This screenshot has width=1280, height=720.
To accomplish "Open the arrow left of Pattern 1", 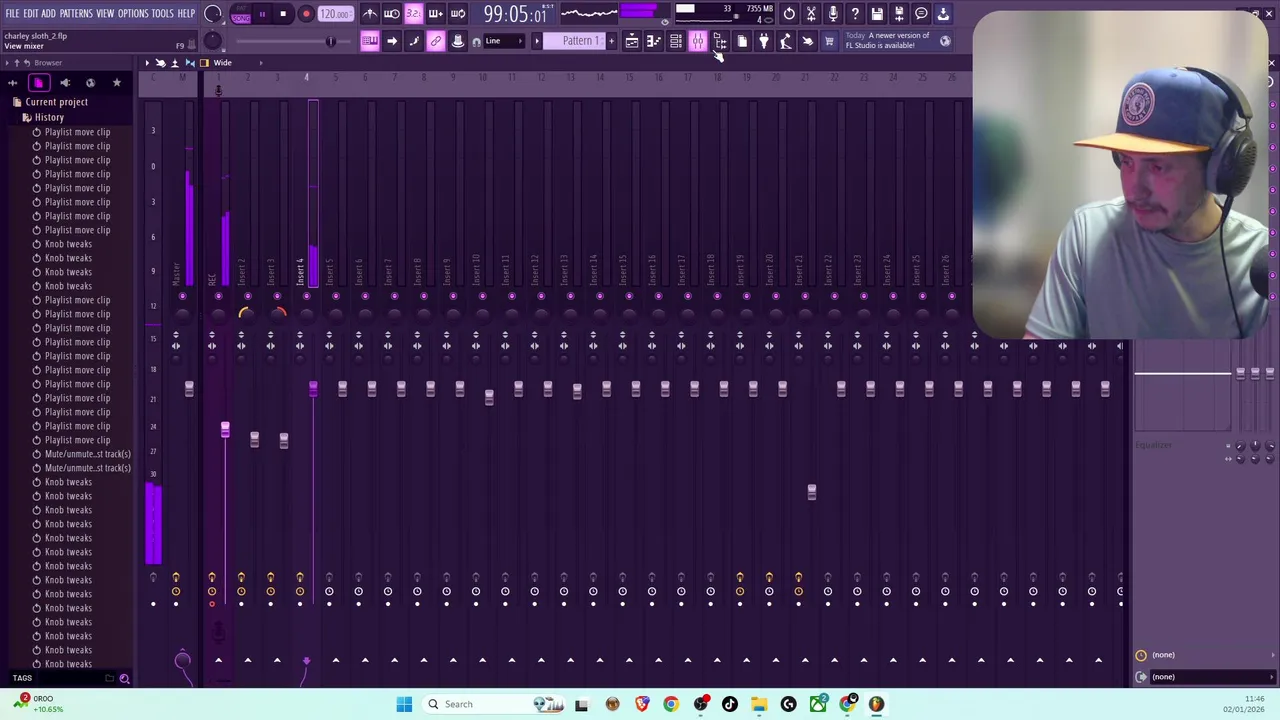I will tap(537, 41).
